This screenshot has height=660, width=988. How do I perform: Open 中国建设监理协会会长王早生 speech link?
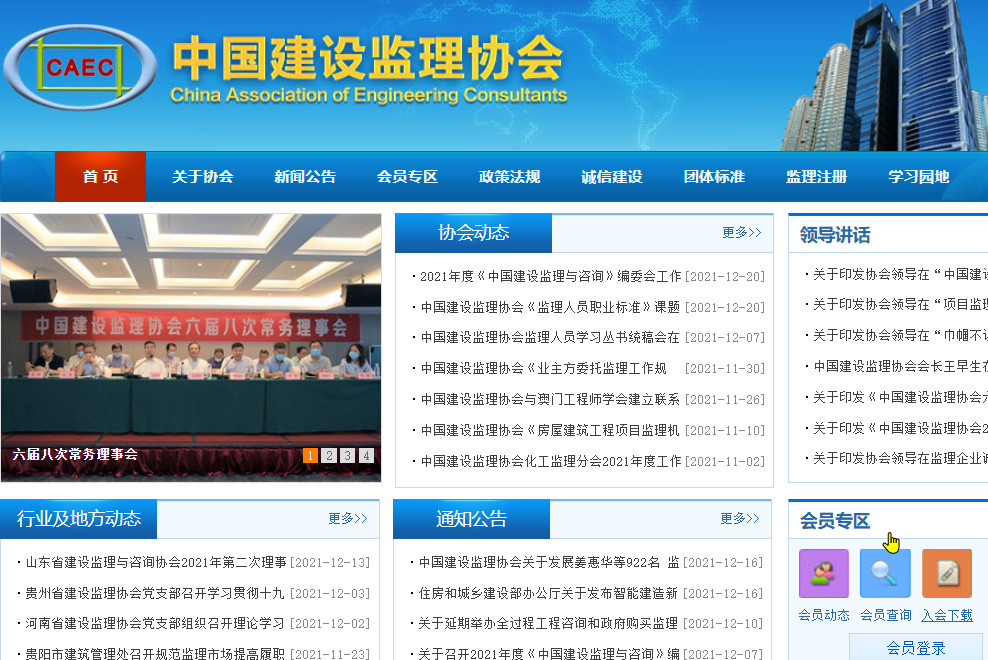(x=900, y=366)
